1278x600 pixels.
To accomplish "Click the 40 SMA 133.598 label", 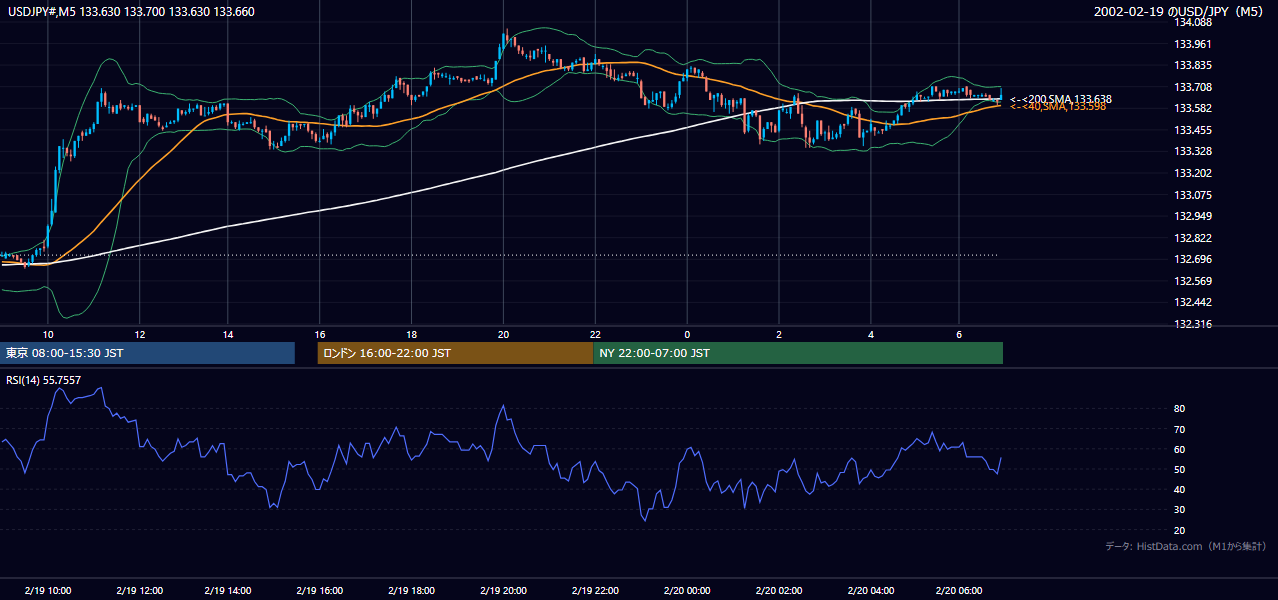I will (x=1058, y=107).
